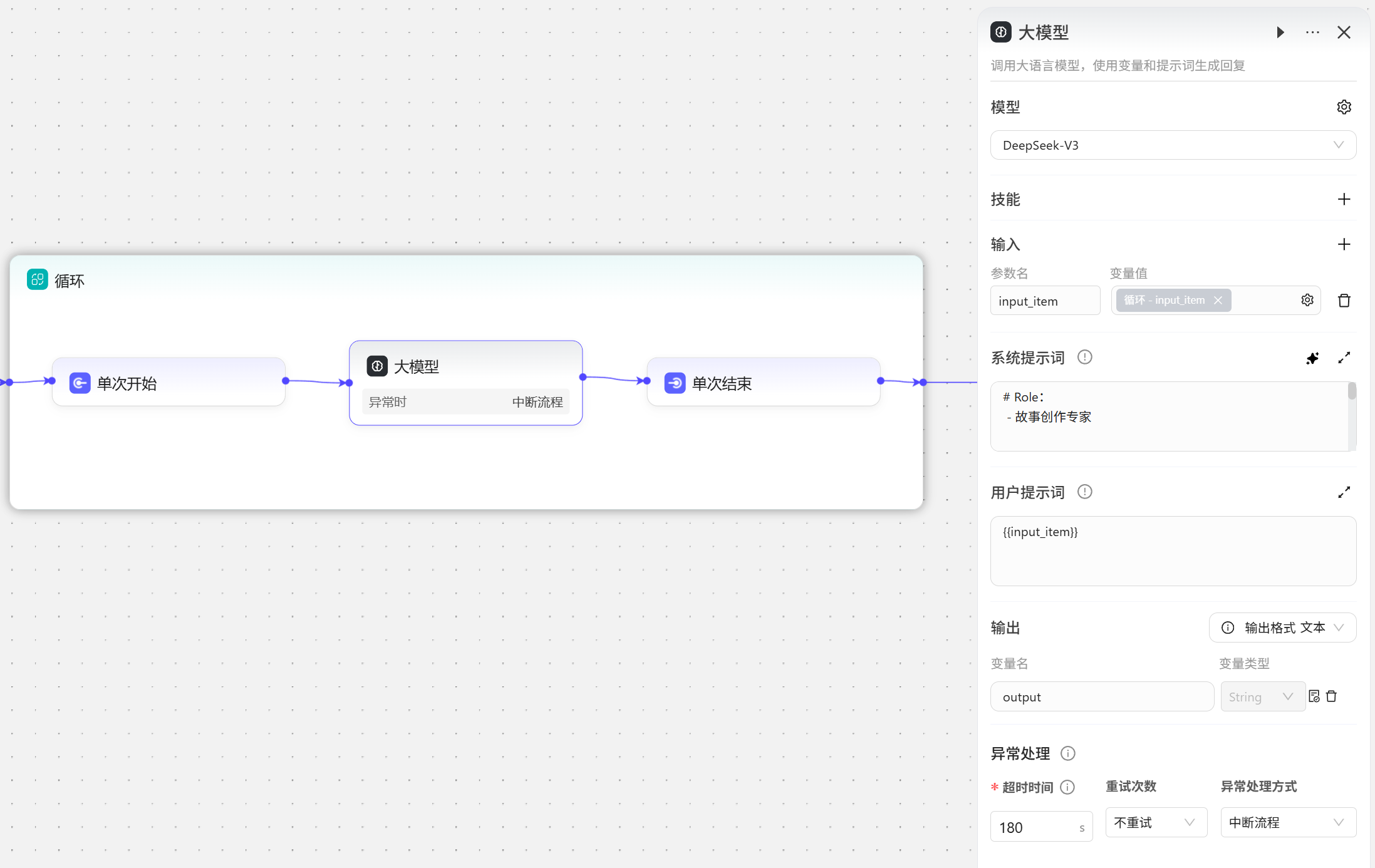Remove the 循环 - input_item variable tag
1375x868 pixels.
point(1218,300)
